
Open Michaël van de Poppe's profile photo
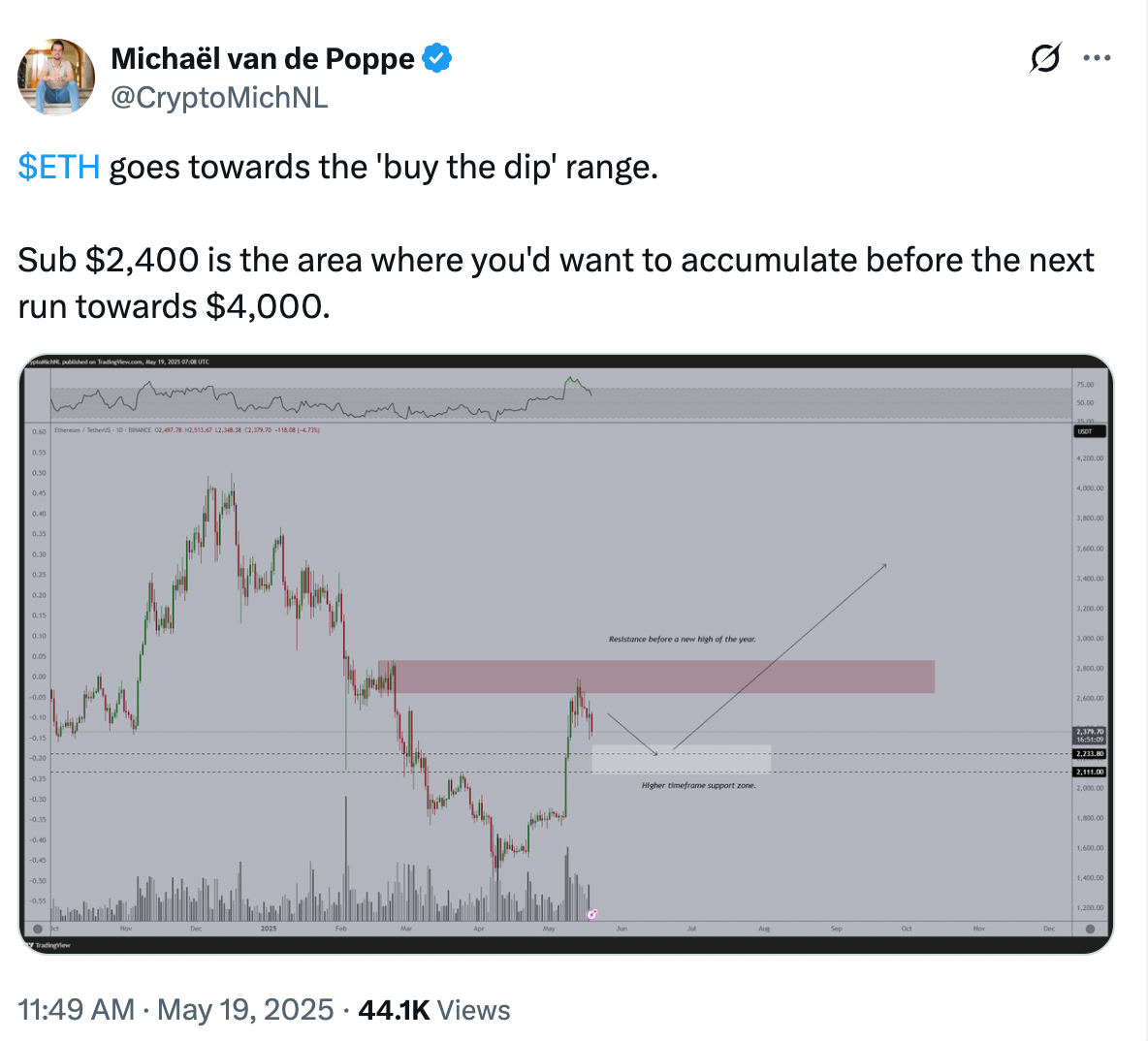coord(56,78)
